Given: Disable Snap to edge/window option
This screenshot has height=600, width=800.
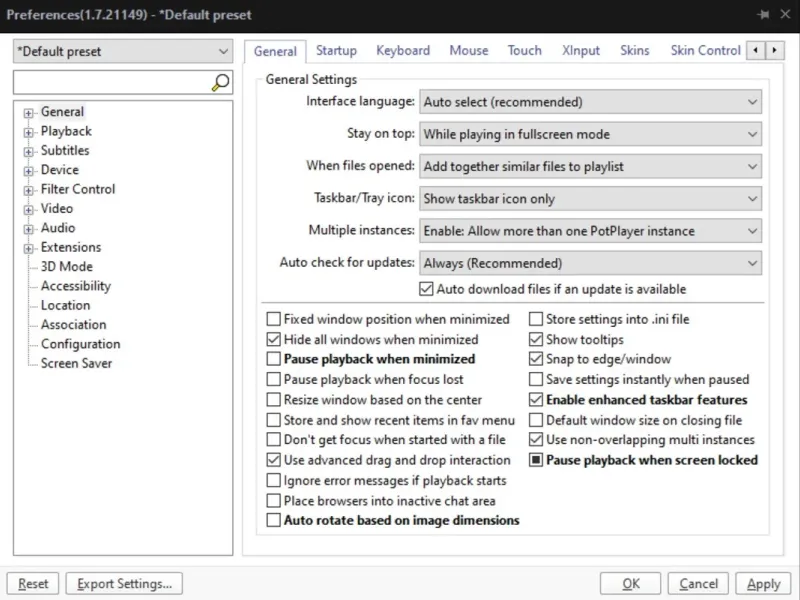Looking at the screenshot, I should (x=536, y=360).
